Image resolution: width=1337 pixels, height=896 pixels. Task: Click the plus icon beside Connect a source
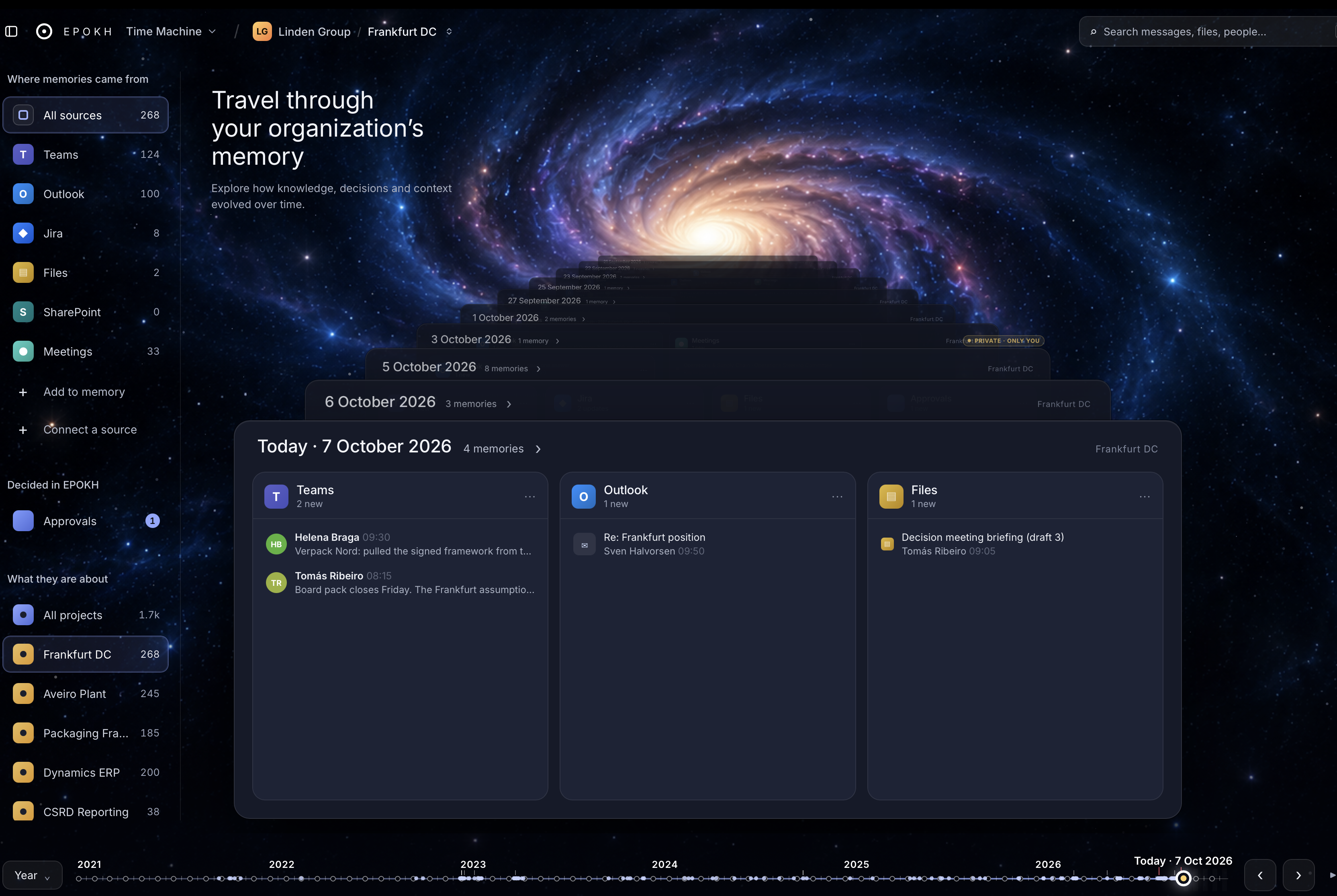coord(23,430)
